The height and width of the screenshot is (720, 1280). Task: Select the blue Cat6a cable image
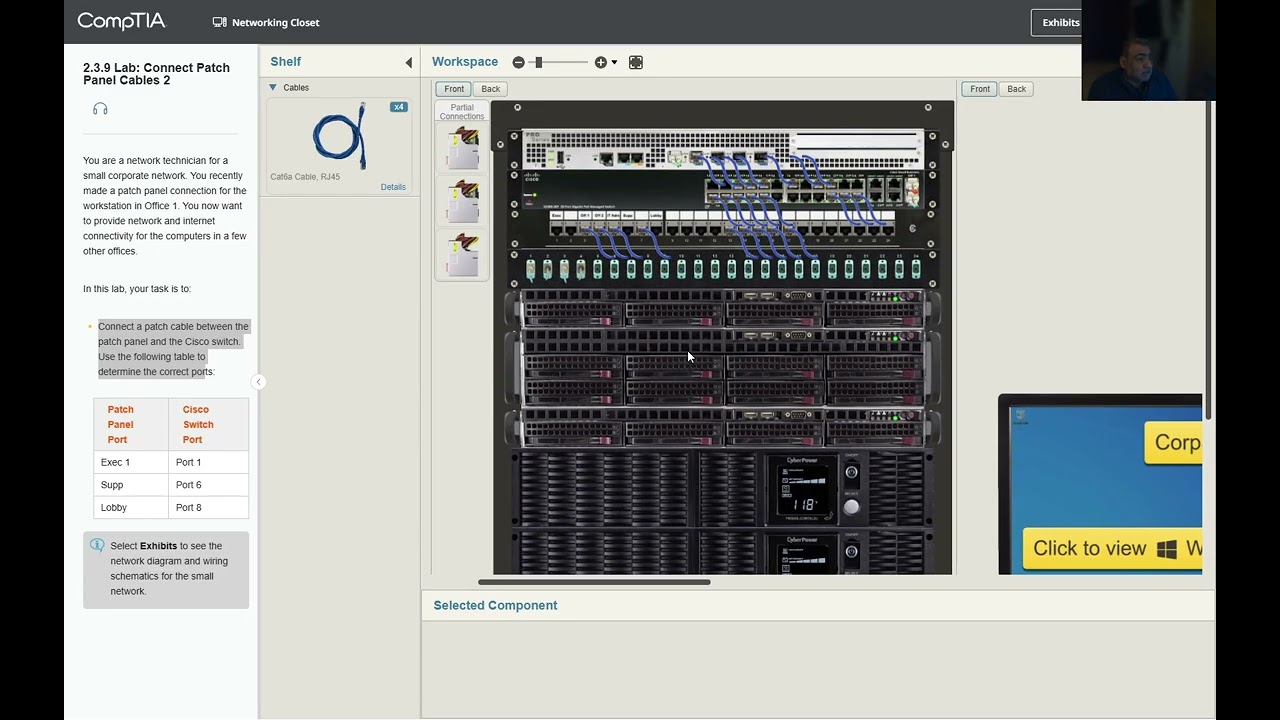pyautogui.click(x=340, y=137)
